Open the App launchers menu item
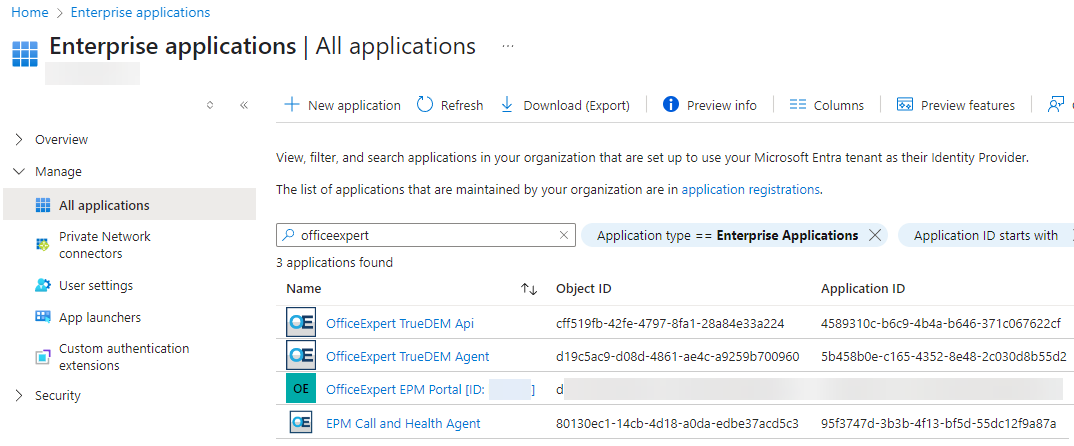 [x=99, y=317]
